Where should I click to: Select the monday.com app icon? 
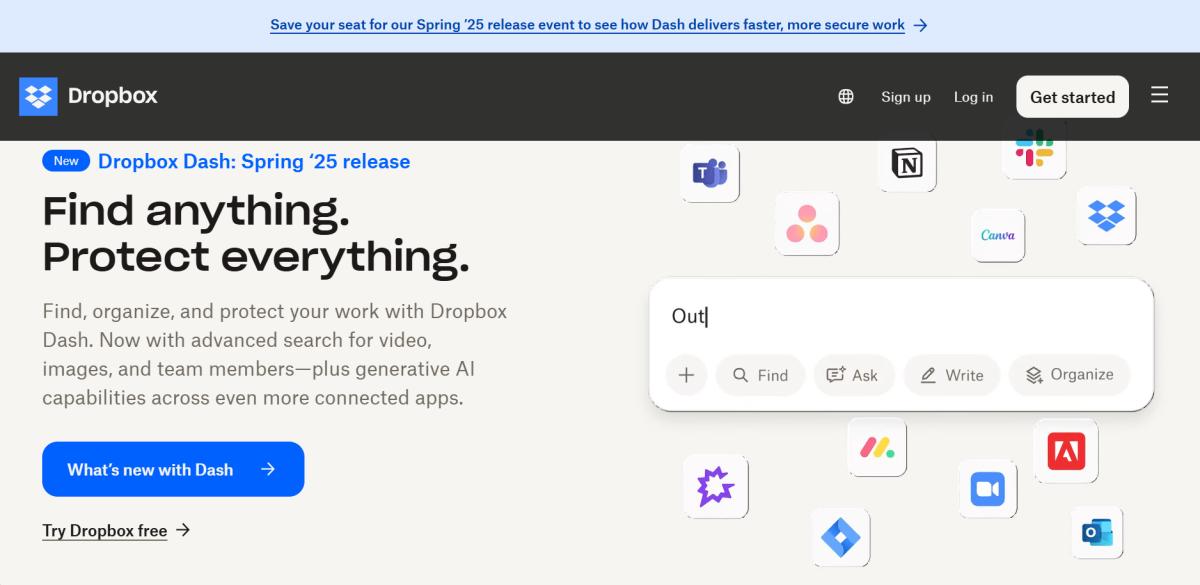coord(876,447)
